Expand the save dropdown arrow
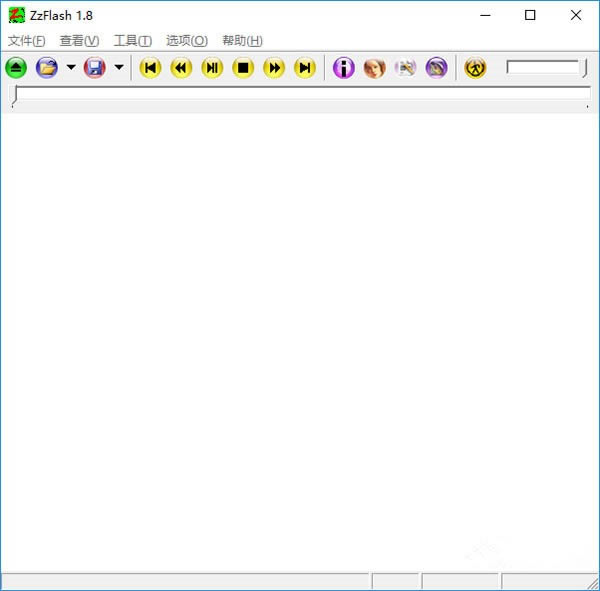The width and height of the screenshot is (600, 591). coord(119,68)
